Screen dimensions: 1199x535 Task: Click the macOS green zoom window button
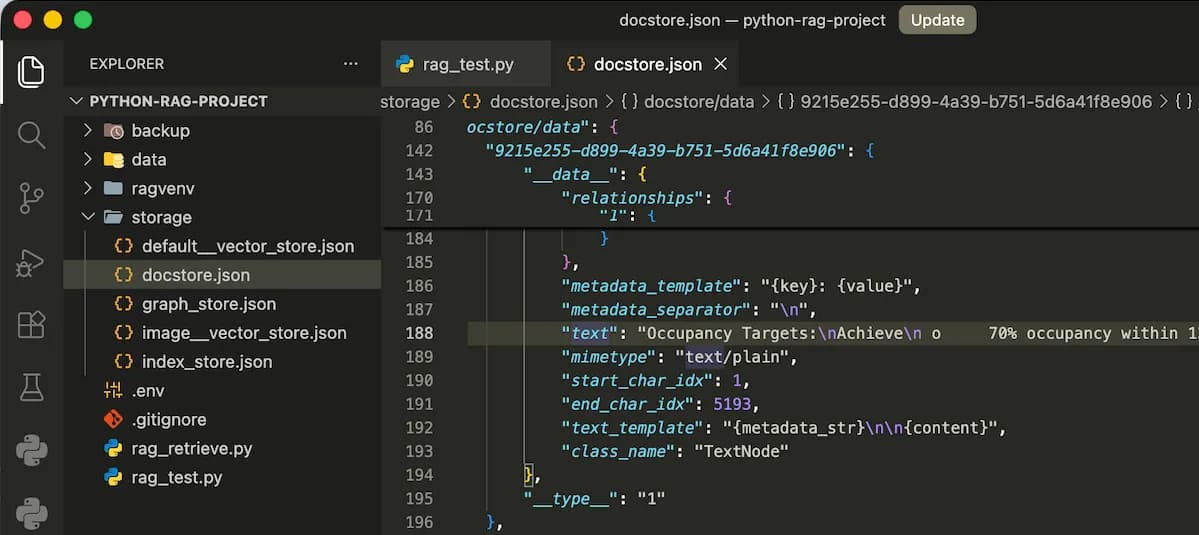point(83,20)
